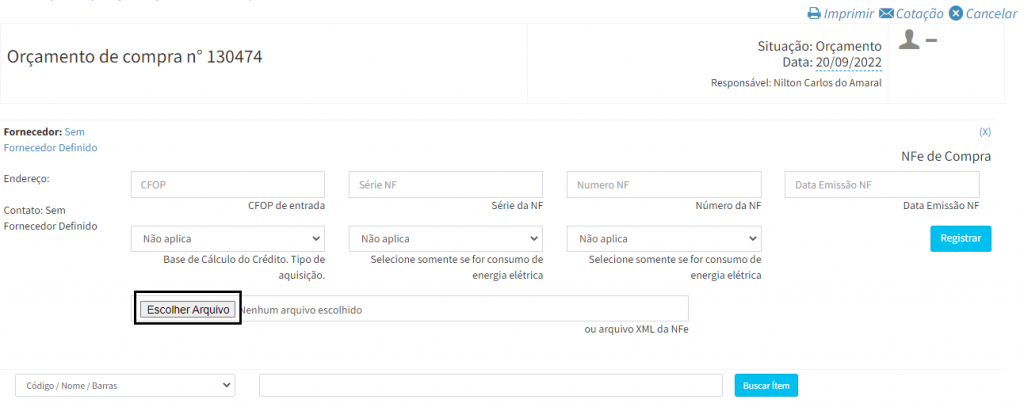Select the Numero NF text box
The height and width of the screenshot is (407, 1024).
coord(664,185)
